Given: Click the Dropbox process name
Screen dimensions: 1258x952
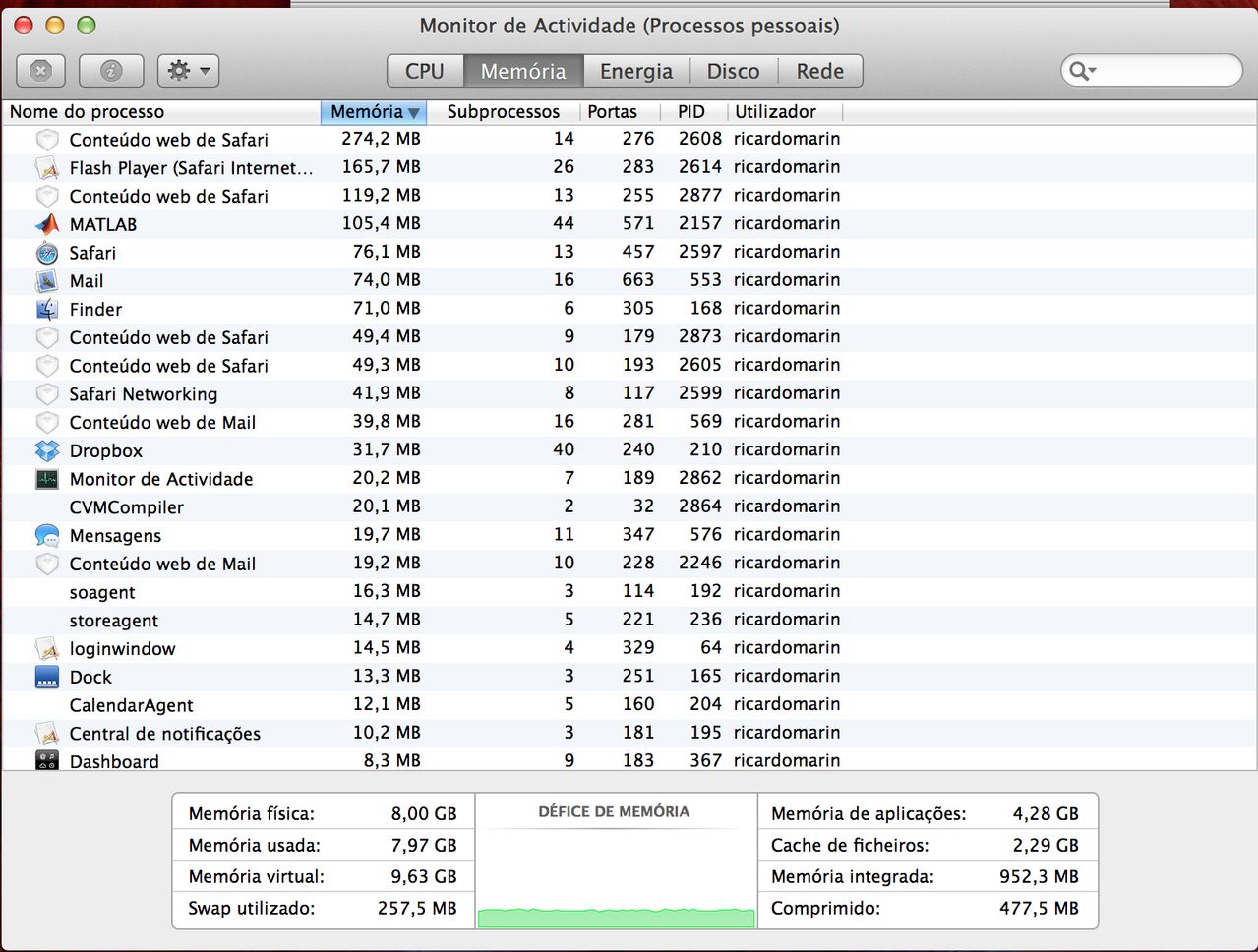Looking at the screenshot, I should 106,450.
